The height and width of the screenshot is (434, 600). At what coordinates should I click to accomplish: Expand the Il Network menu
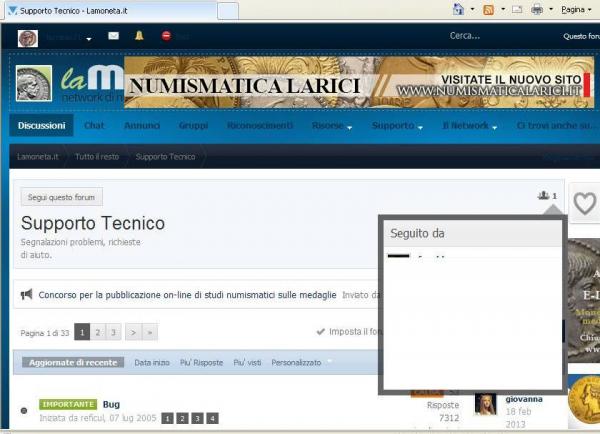click(x=469, y=126)
